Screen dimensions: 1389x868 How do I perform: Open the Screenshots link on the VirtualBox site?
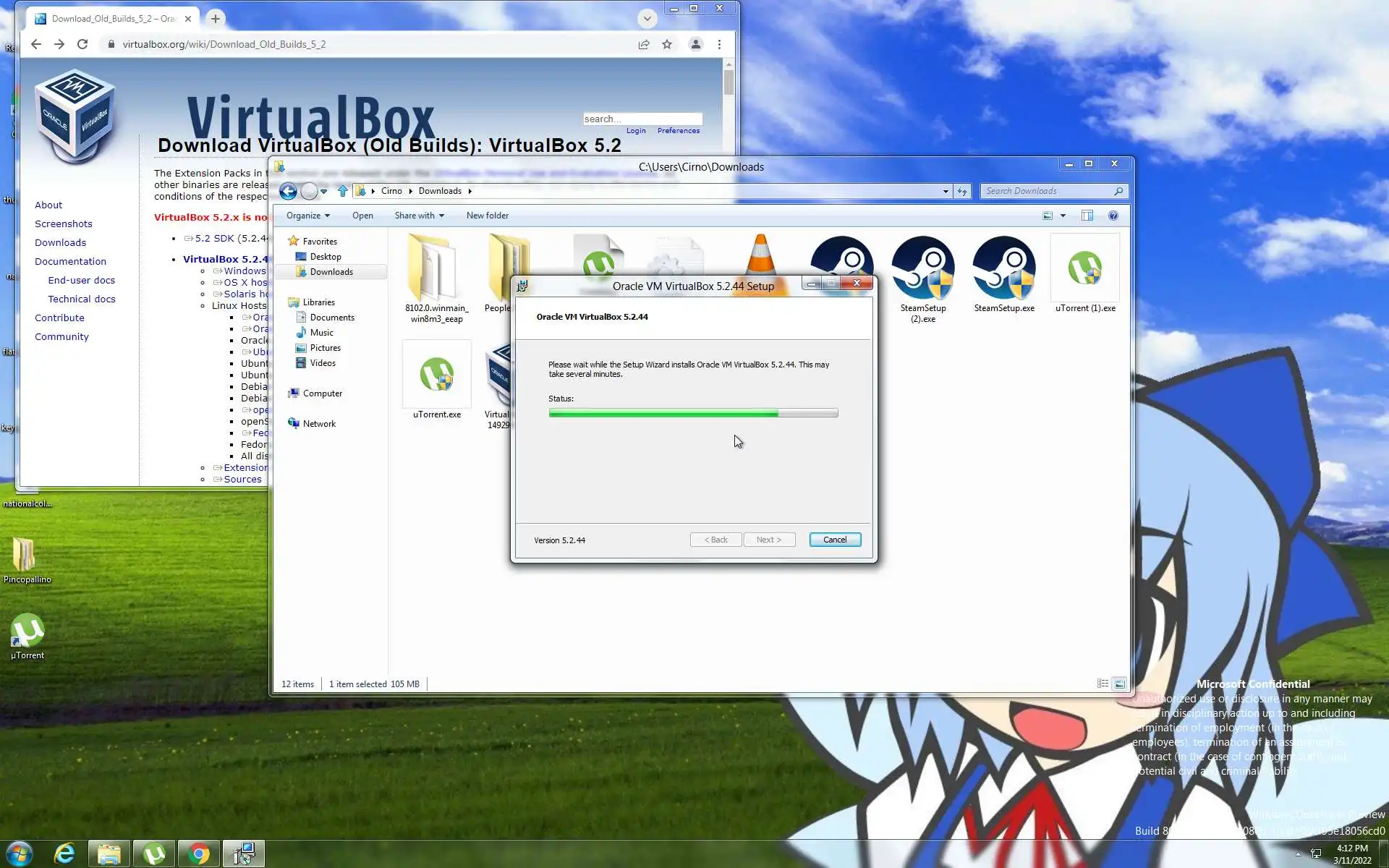(x=64, y=224)
